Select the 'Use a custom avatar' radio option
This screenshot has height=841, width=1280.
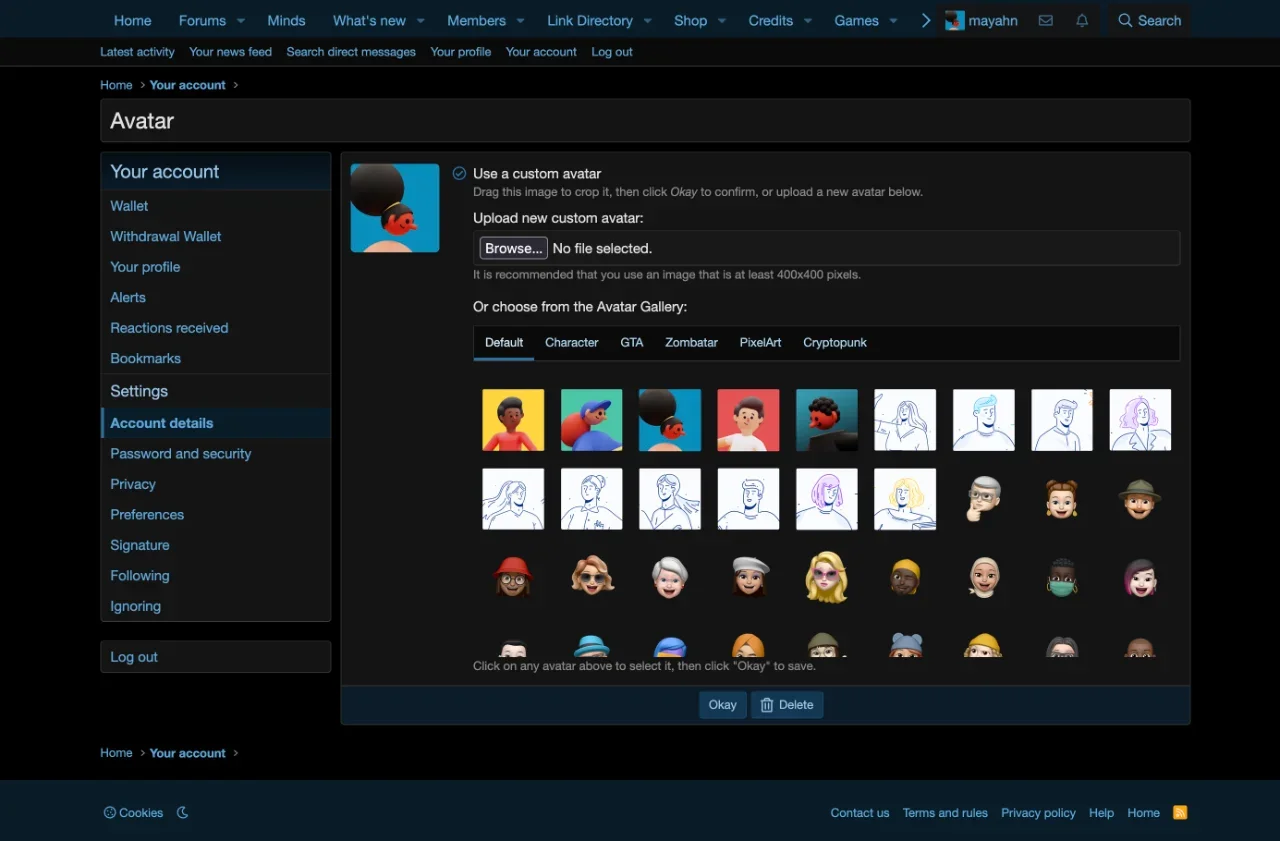click(x=459, y=173)
